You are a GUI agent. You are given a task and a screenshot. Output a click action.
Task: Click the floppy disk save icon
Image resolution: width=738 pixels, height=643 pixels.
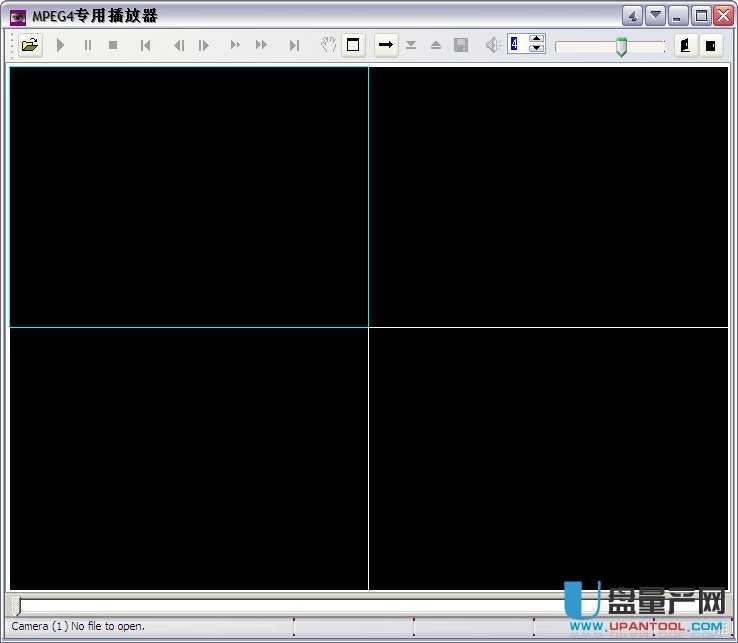click(461, 45)
